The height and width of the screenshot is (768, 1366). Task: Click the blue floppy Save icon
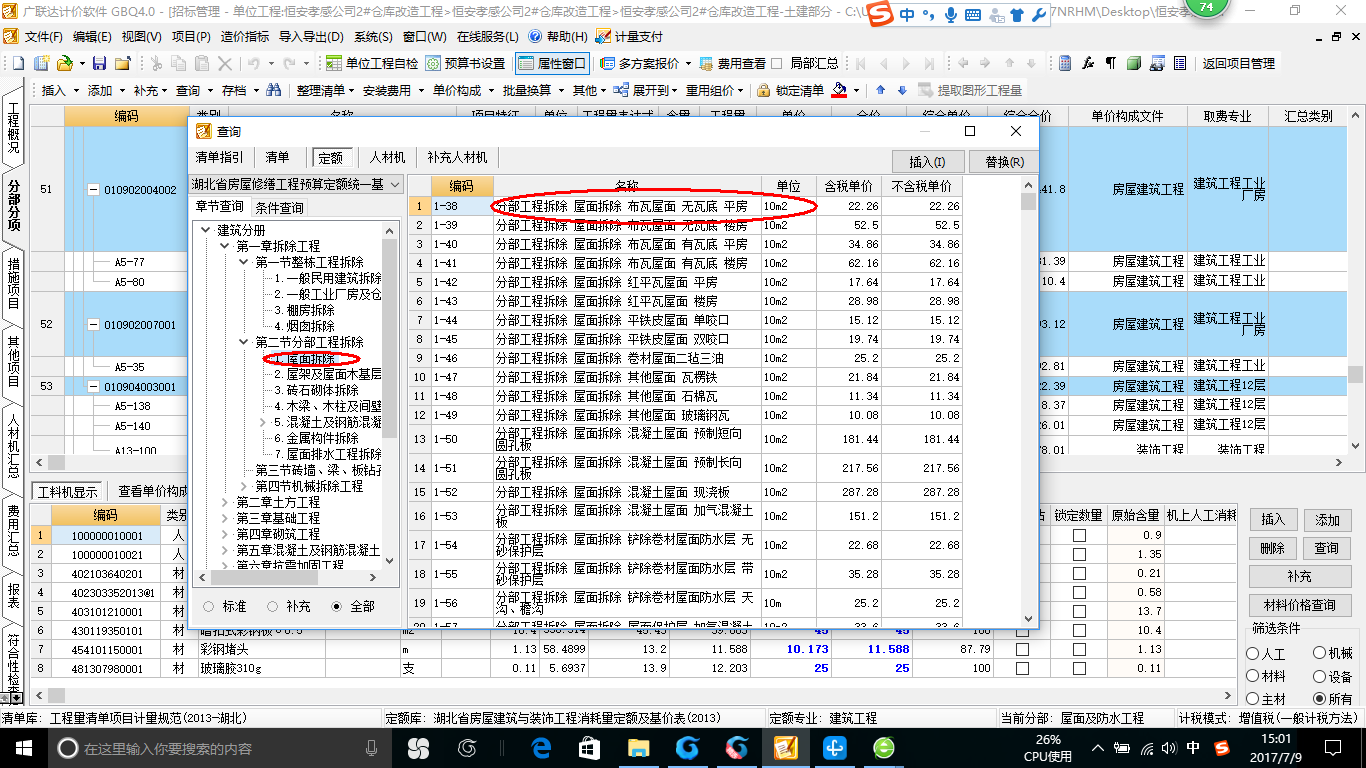click(x=99, y=63)
